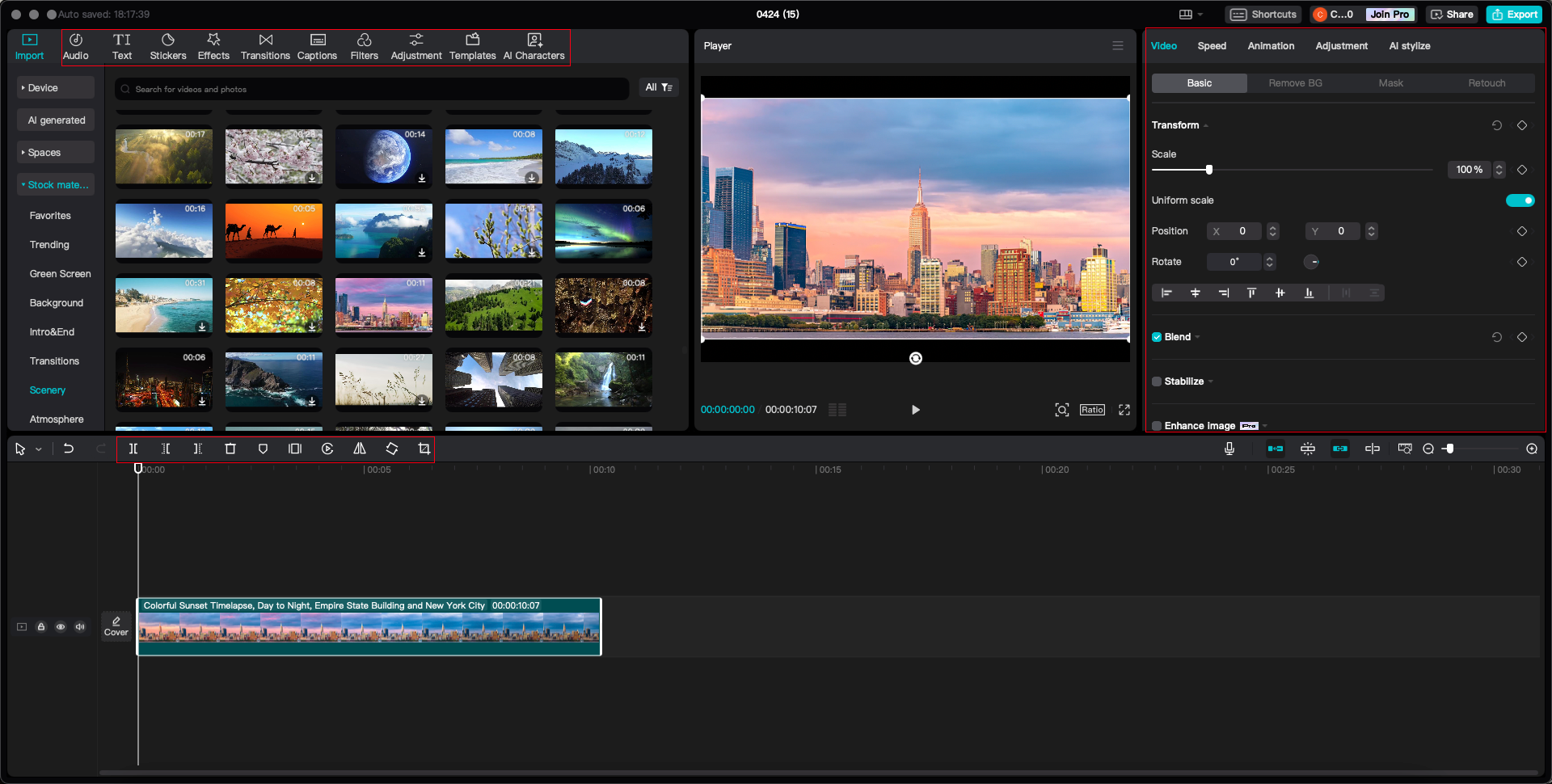Select the Scenery category in the sidebar
The width and height of the screenshot is (1552, 784).
pos(48,390)
